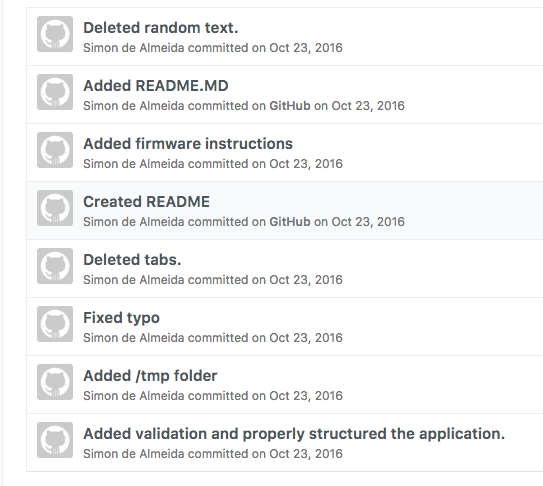Click author 'Simon de Almeida' under Fixed typo
The width and height of the screenshot is (543, 486).
pos(134,338)
